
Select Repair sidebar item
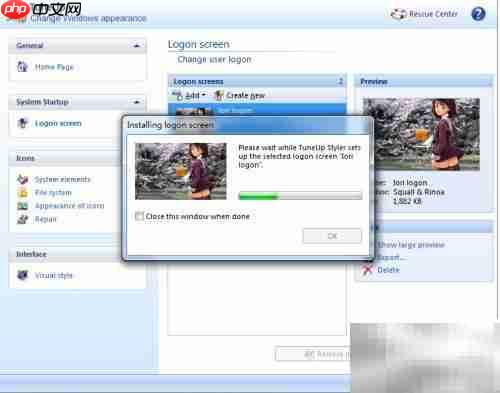(x=46, y=219)
